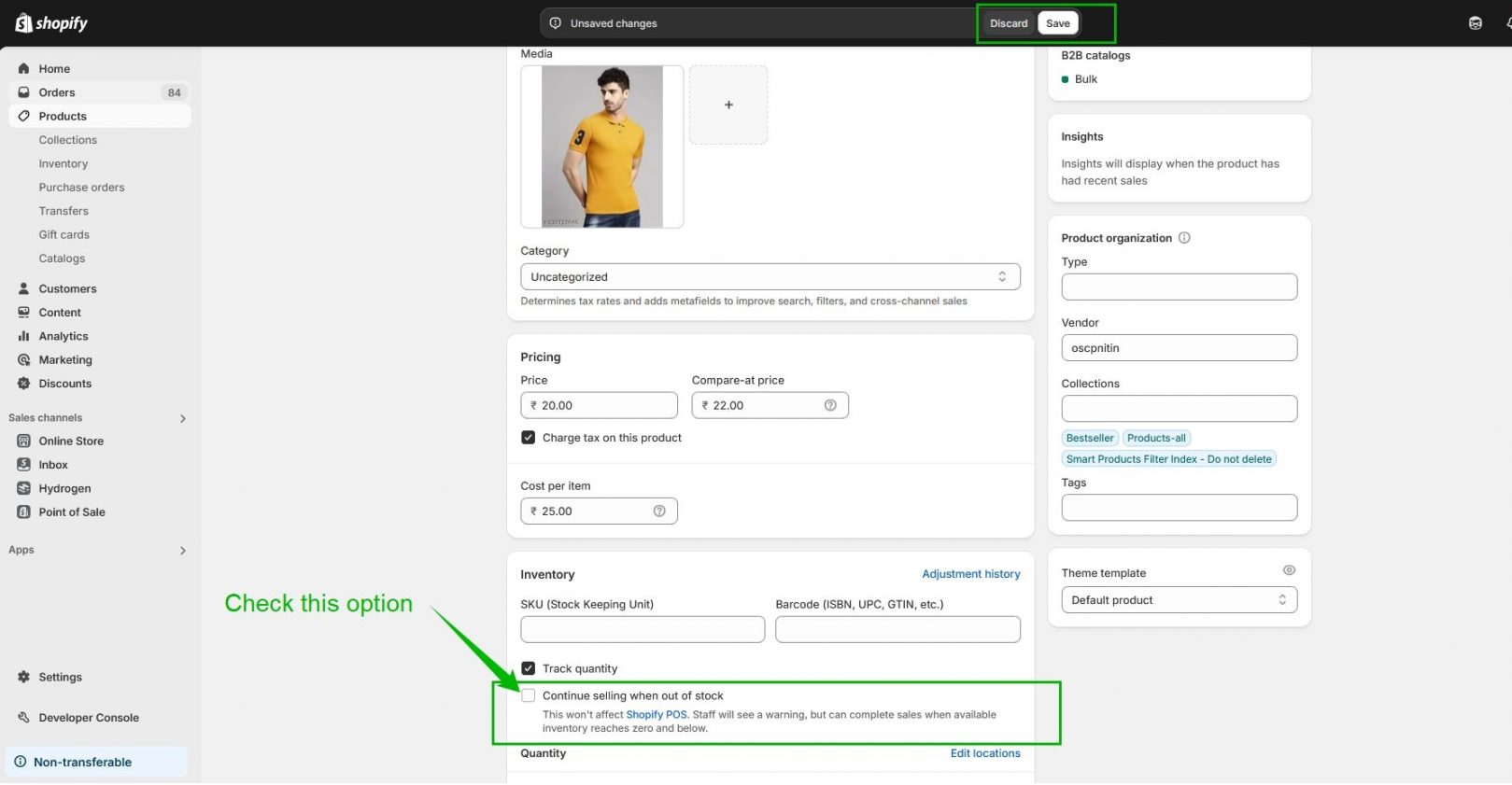
Task: Click info icon beside Product organization
Action: (x=1184, y=238)
